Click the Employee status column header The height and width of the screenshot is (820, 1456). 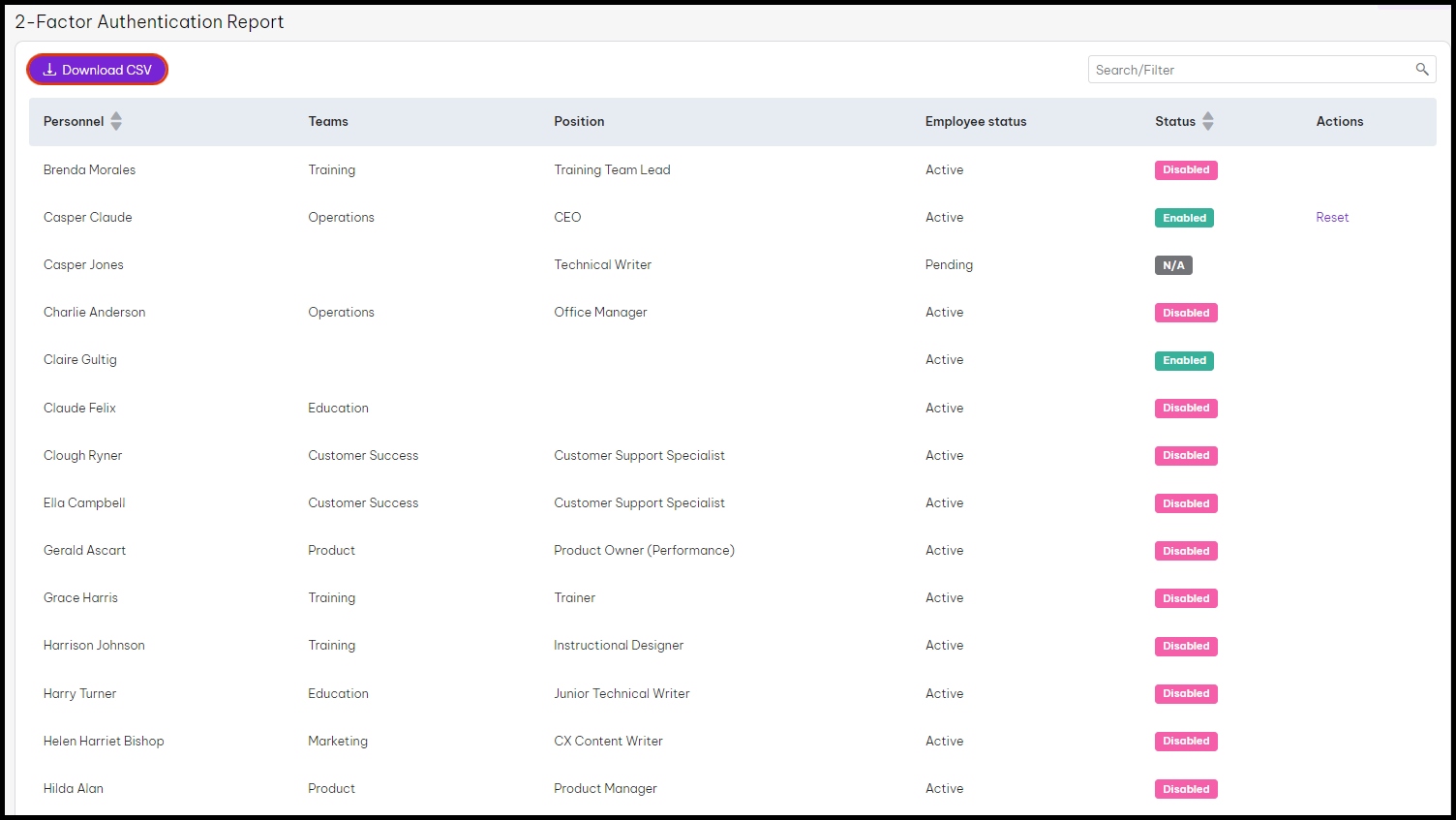pyautogui.click(x=976, y=121)
